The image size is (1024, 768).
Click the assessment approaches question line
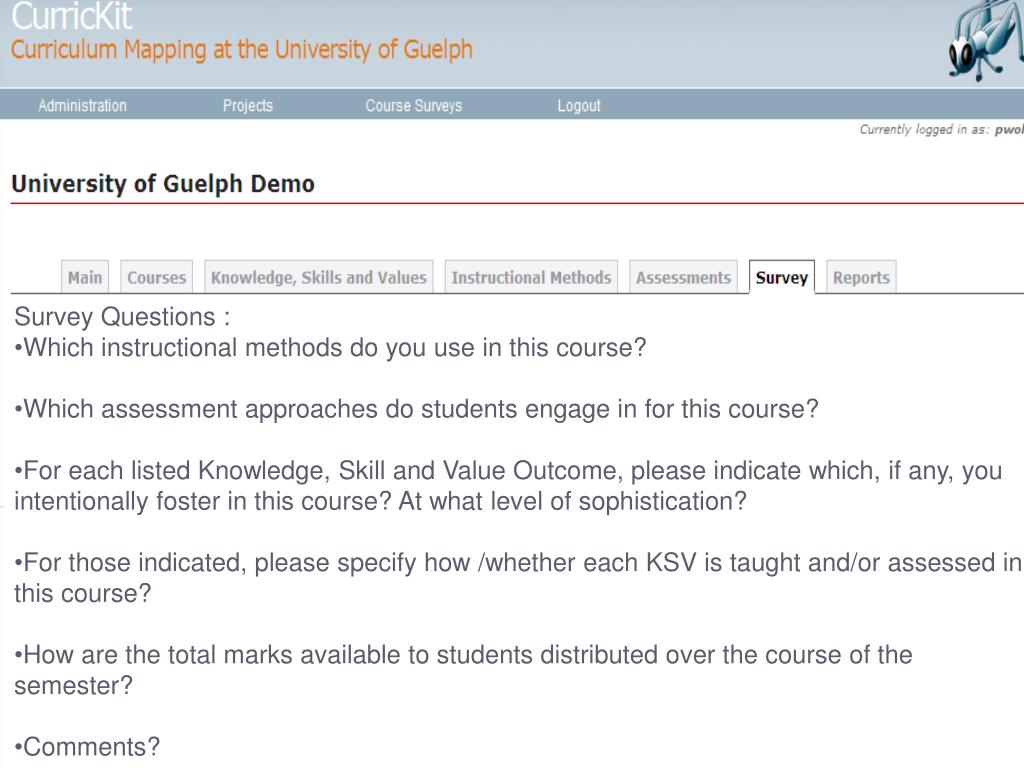[x=416, y=409]
